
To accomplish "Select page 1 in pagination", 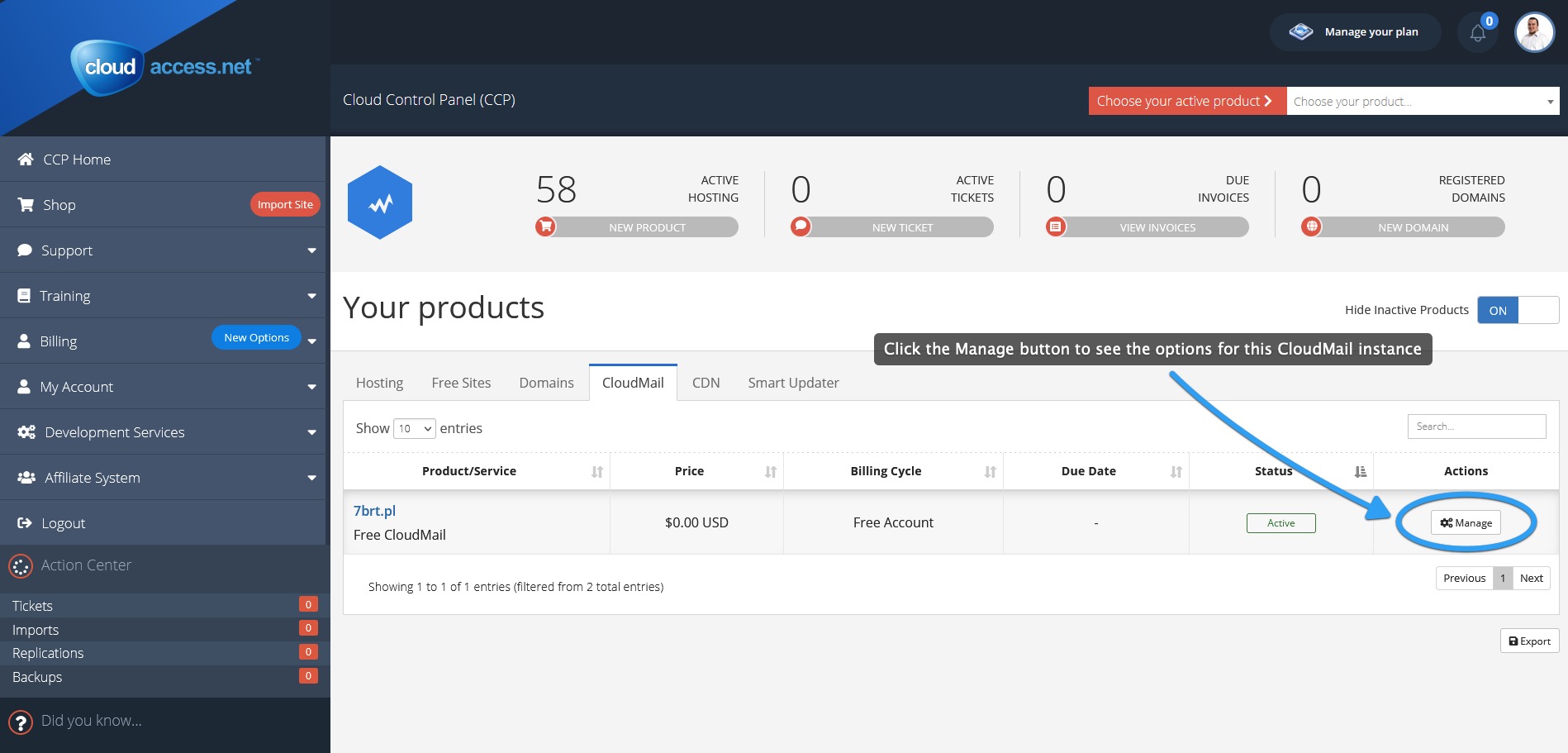I will tap(1503, 578).
